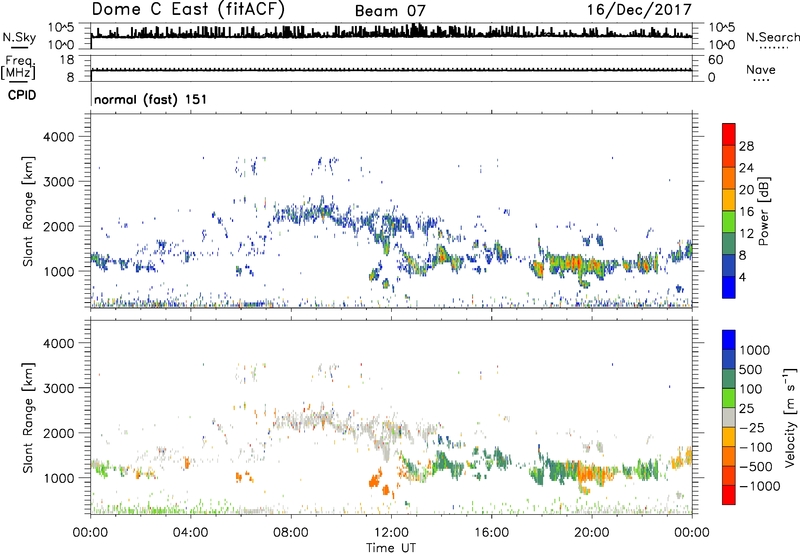Image resolution: width=800 pixels, height=554 pixels.
Task: Click the '4' label on Power colorbar
Action: [742, 278]
